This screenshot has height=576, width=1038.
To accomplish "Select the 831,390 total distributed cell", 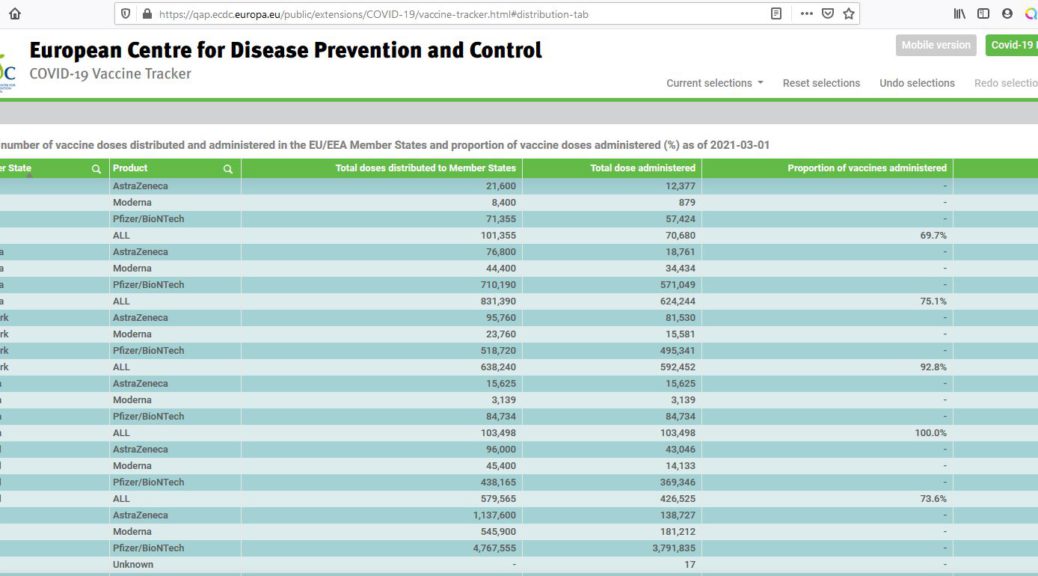I will (x=382, y=301).
